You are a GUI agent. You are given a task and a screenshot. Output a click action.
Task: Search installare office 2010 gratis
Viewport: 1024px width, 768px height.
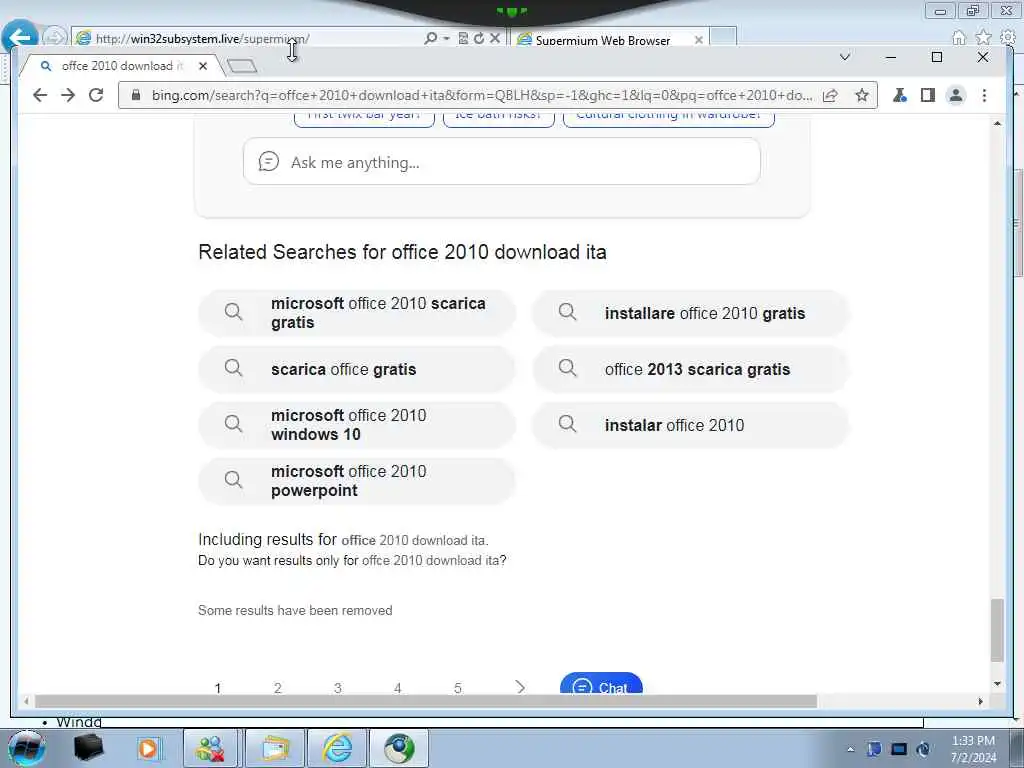[691, 313]
